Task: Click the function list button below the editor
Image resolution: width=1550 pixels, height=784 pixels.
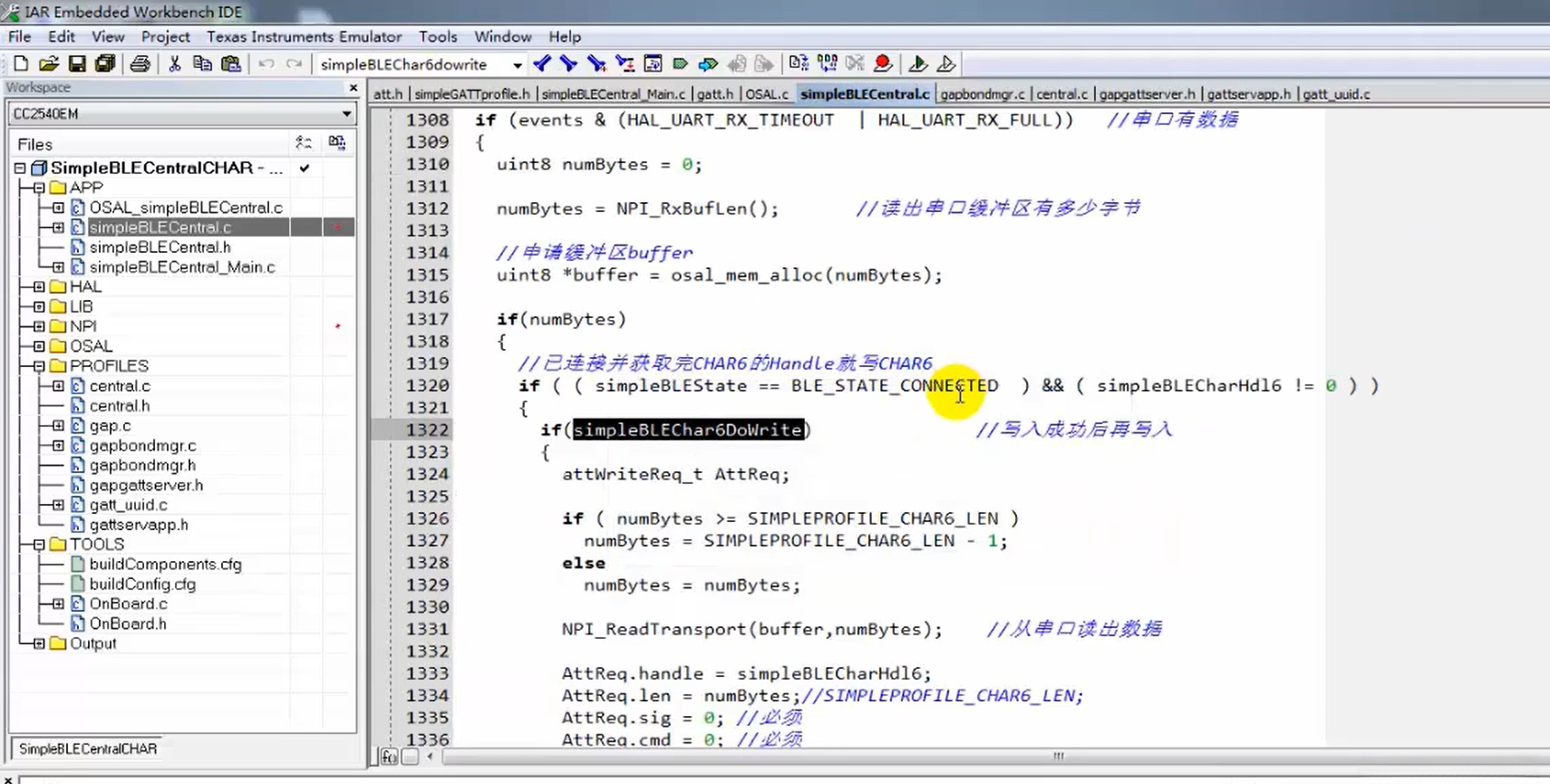Action: [389, 757]
